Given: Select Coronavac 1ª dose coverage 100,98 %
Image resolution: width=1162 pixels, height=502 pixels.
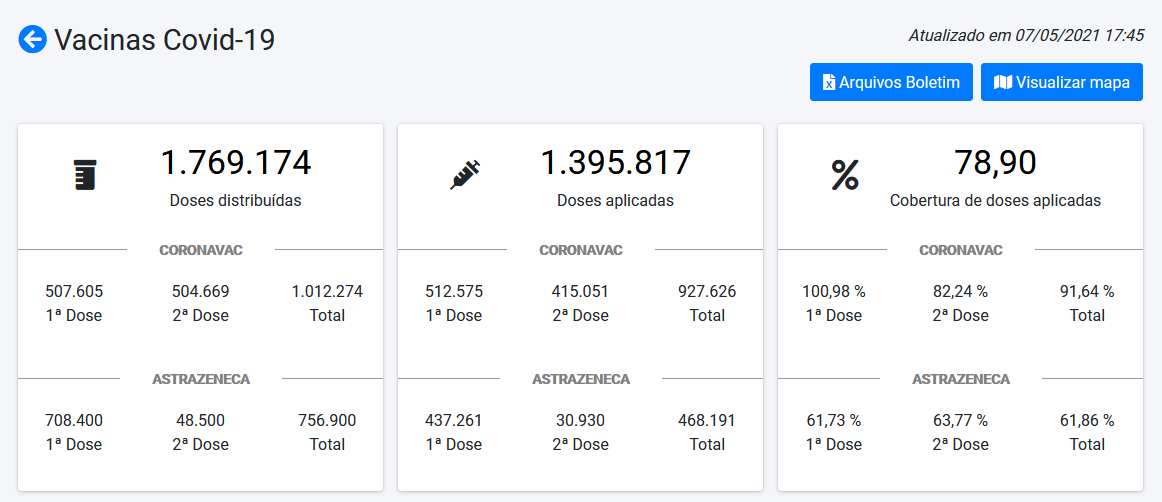Looking at the screenshot, I should pos(833,292).
